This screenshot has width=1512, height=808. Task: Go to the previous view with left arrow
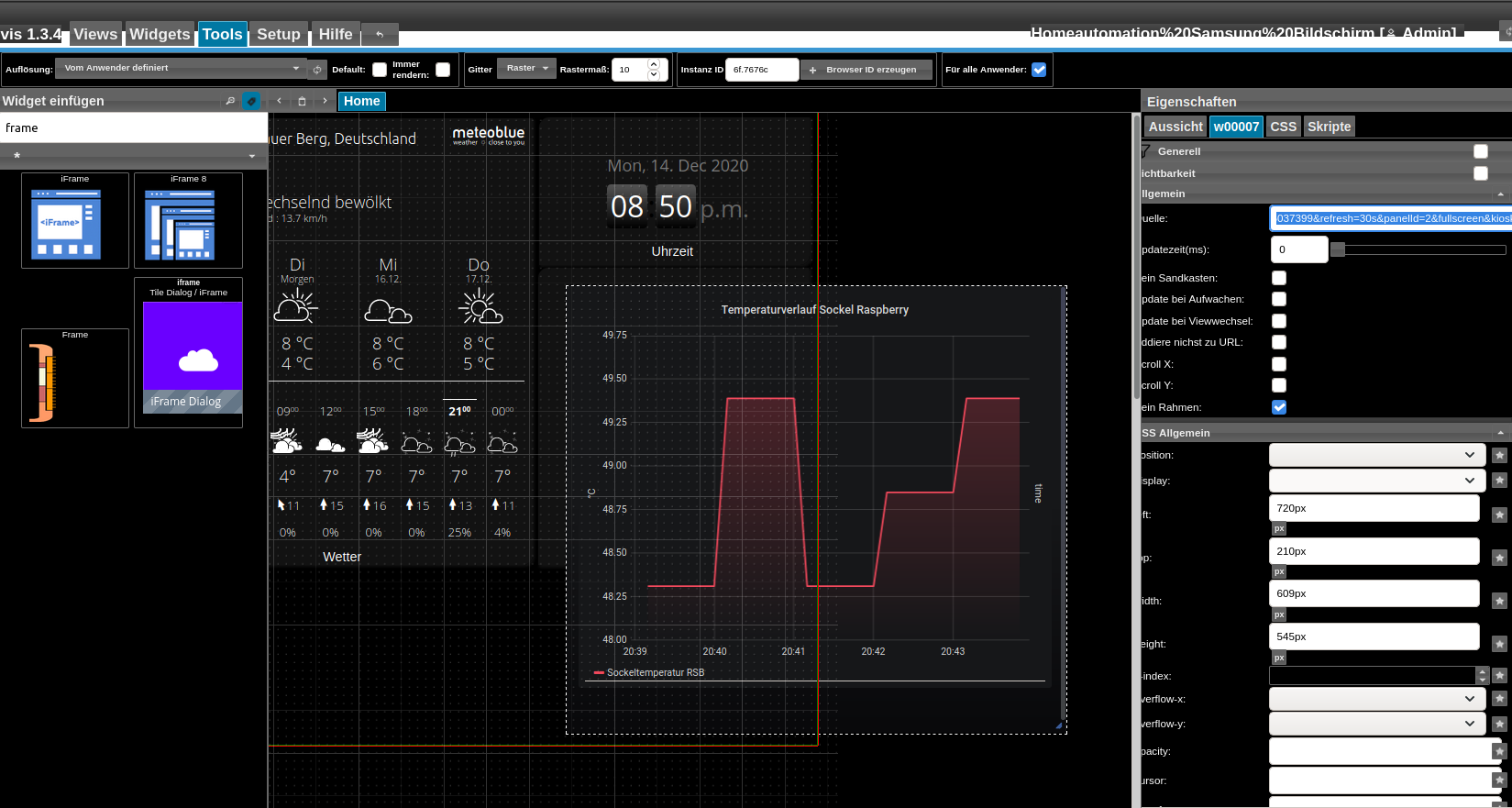coord(280,101)
